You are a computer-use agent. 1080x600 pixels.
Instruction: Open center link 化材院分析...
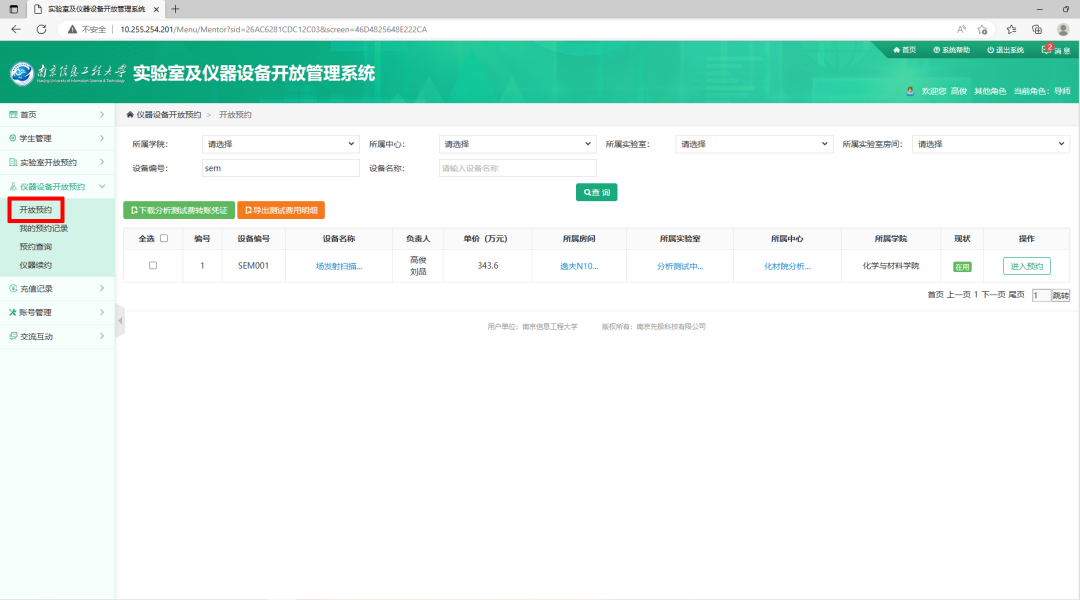click(x=787, y=266)
